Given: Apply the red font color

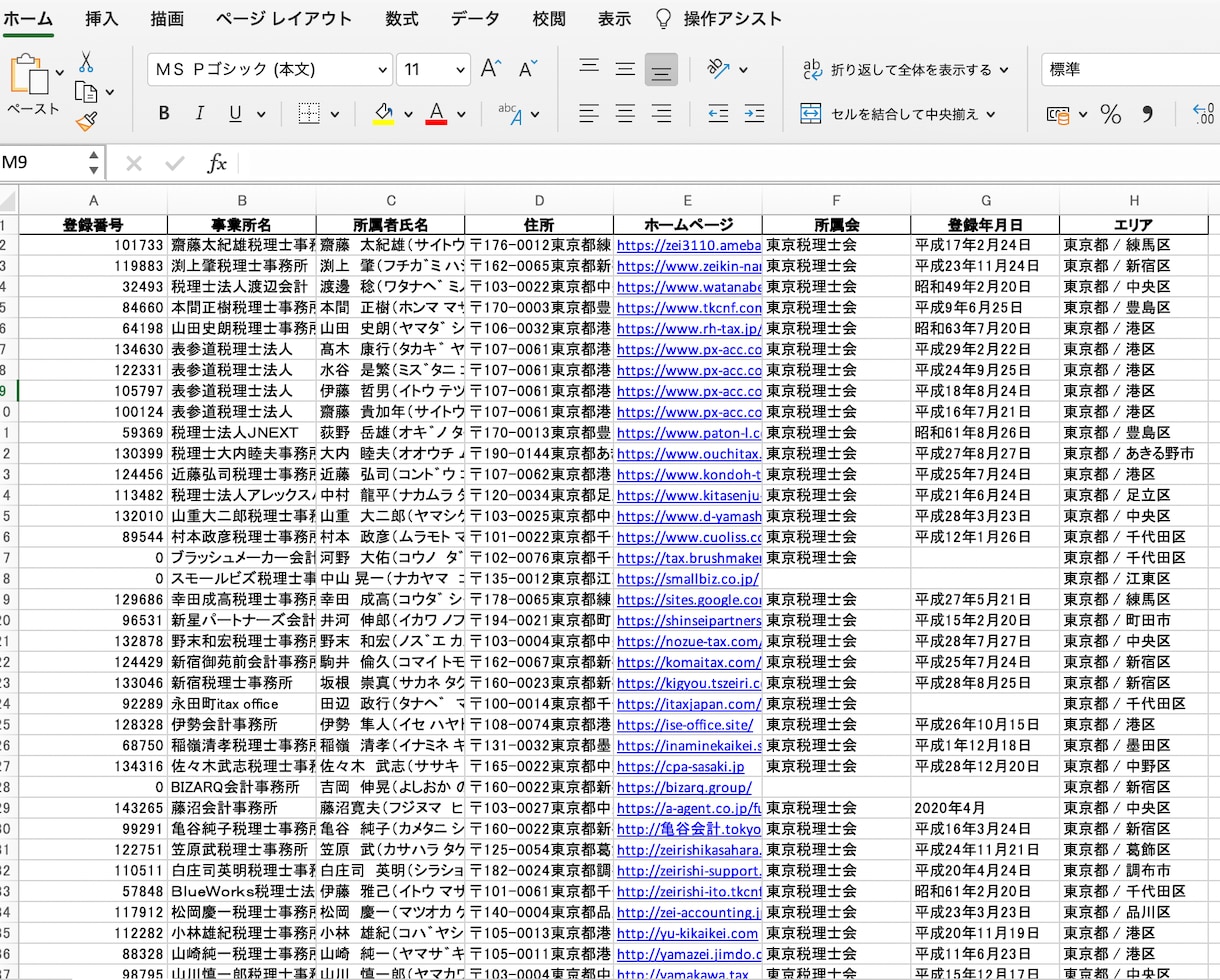Looking at the screenshot, I should tap(436, 114).
